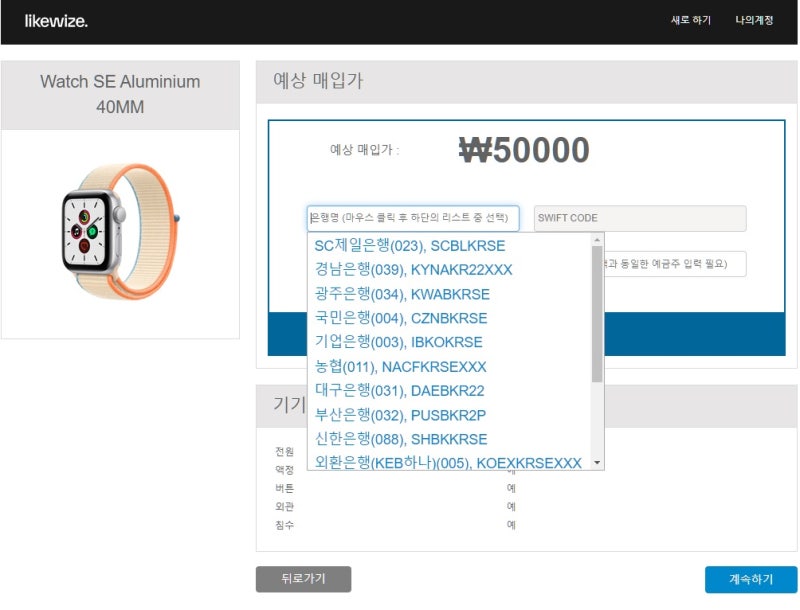Click the bank list scrollbar thumb

click(597, 314)
